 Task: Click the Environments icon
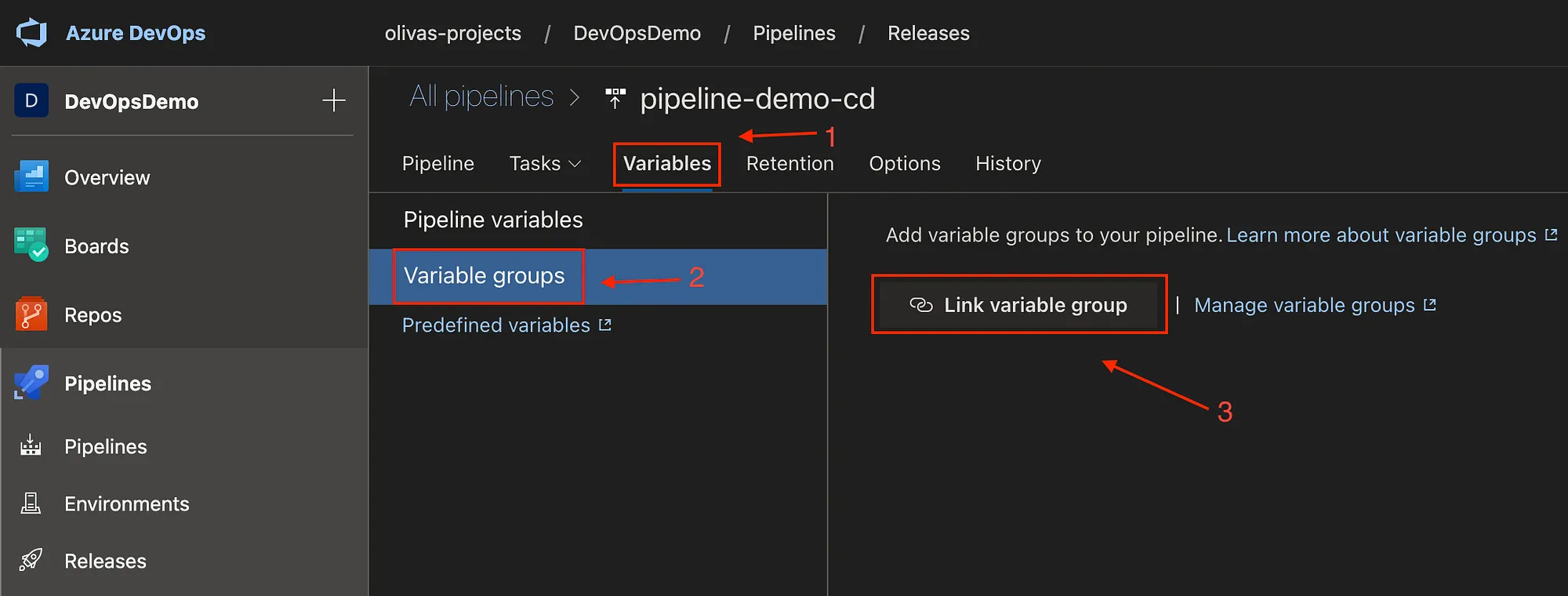coord(31,503)
